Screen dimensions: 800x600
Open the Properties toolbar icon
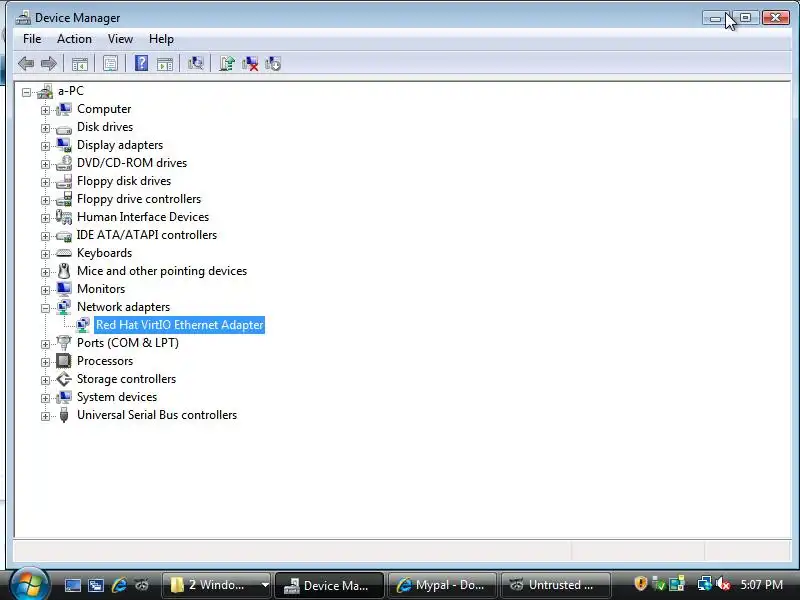pyautogui.click(x=110, y=64)
